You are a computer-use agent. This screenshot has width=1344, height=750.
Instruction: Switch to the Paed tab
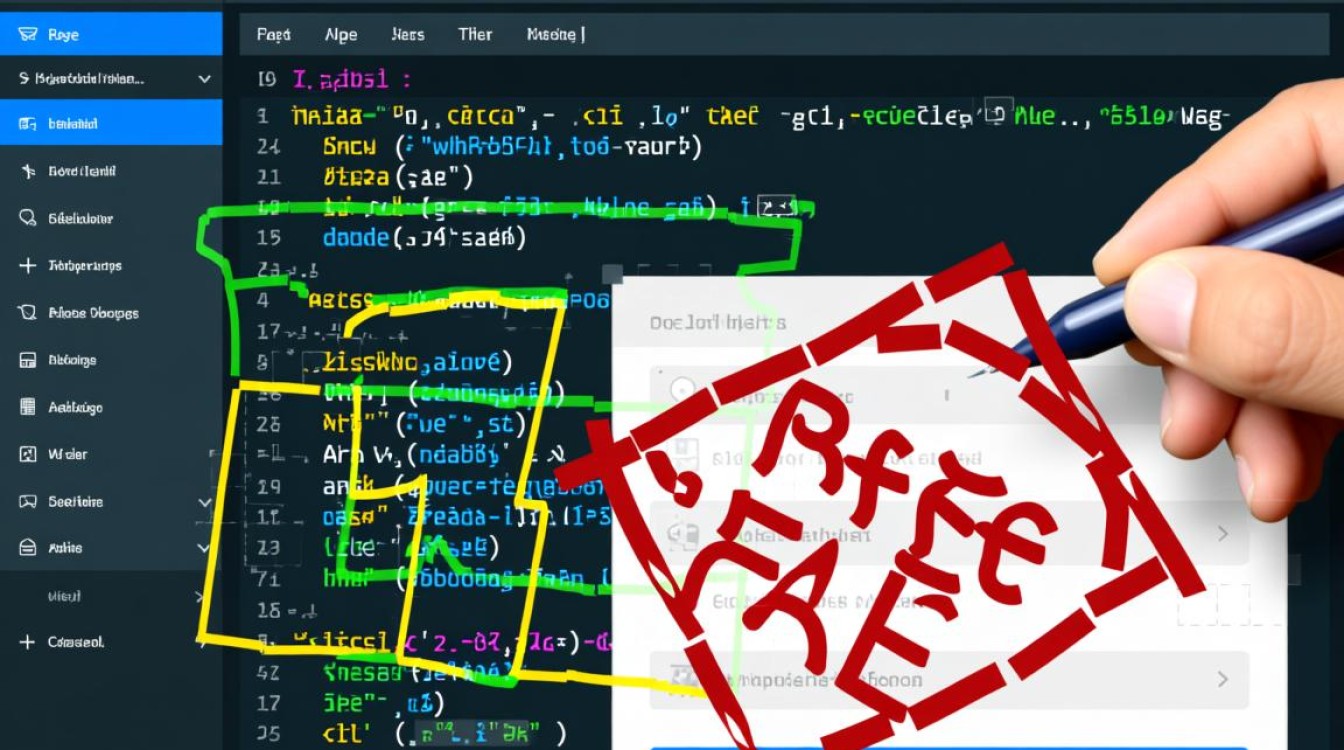(273, 34)
